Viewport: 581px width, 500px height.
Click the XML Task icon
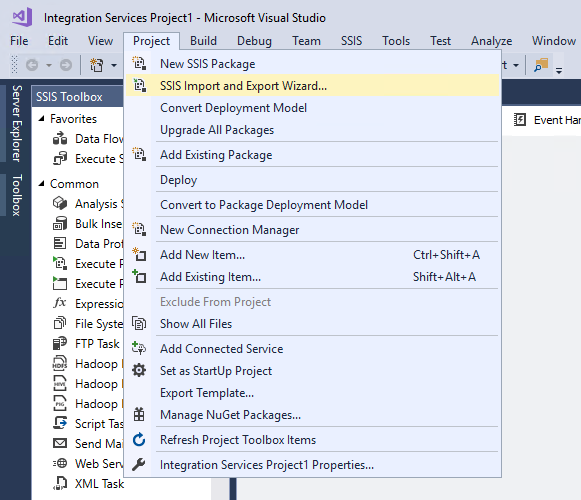click(x=60, y=483)
